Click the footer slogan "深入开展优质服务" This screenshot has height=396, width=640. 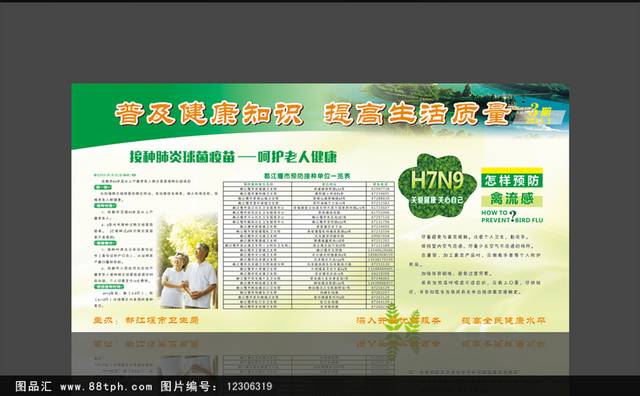tap(398, 320)
